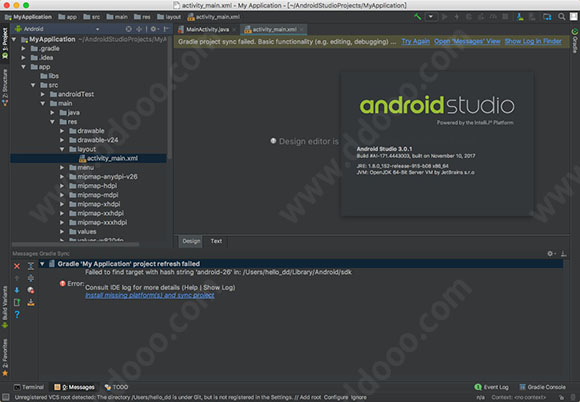Open the run configuration dropdown in toolbar
Screen dimensions: 580x402
[431, 17]
